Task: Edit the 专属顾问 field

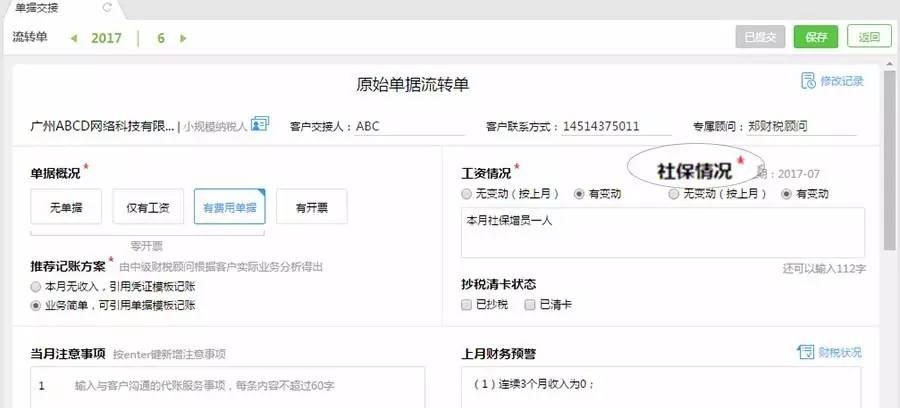Action: (x=801, y=126)
